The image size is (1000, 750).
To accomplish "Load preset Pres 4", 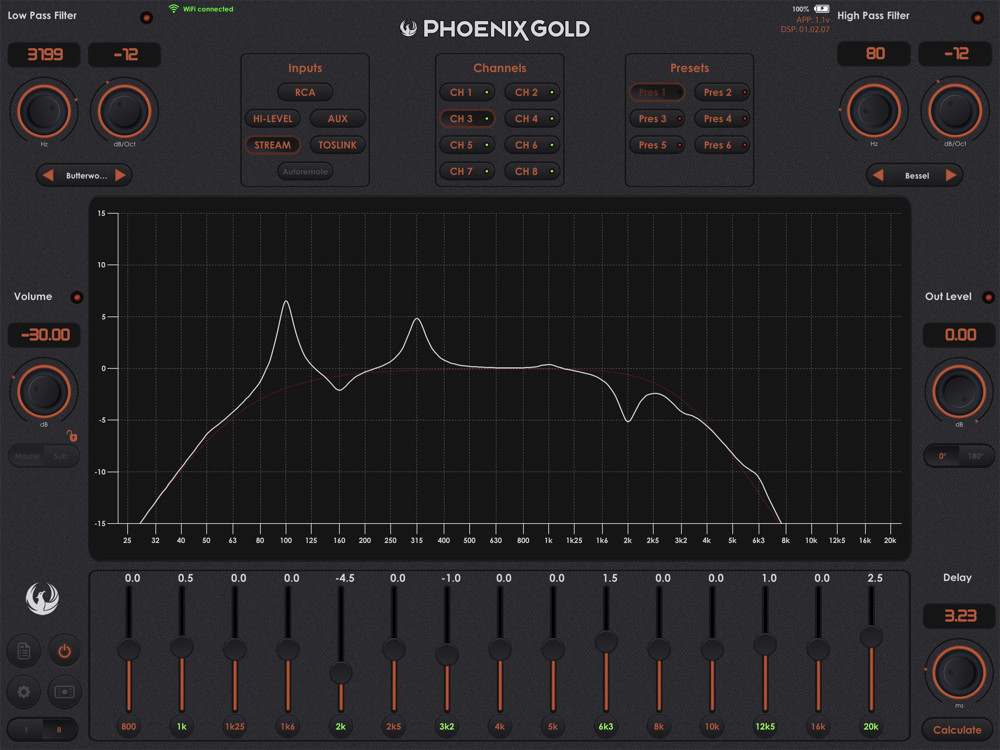I will 722,119.
